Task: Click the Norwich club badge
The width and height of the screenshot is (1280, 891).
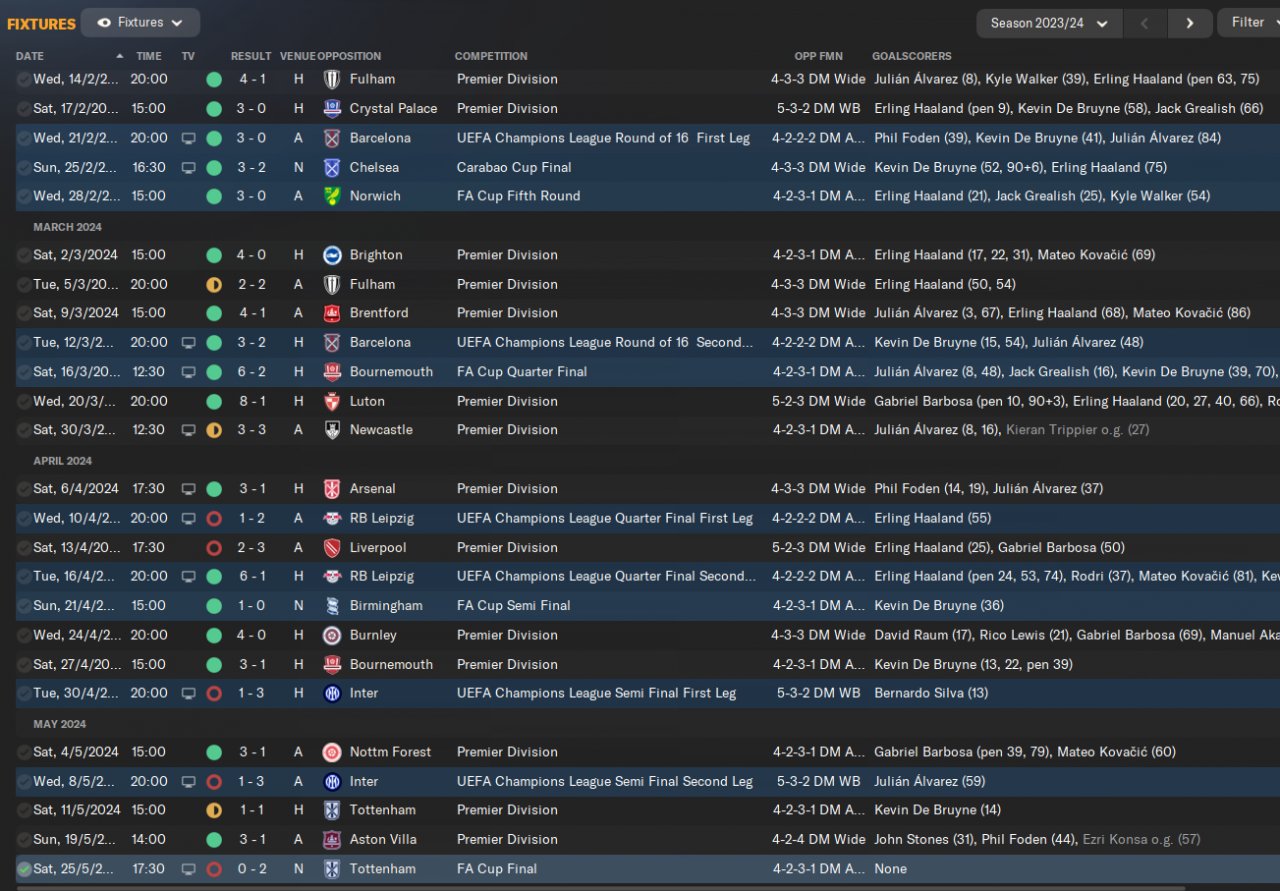Action: tap(332, 196)
